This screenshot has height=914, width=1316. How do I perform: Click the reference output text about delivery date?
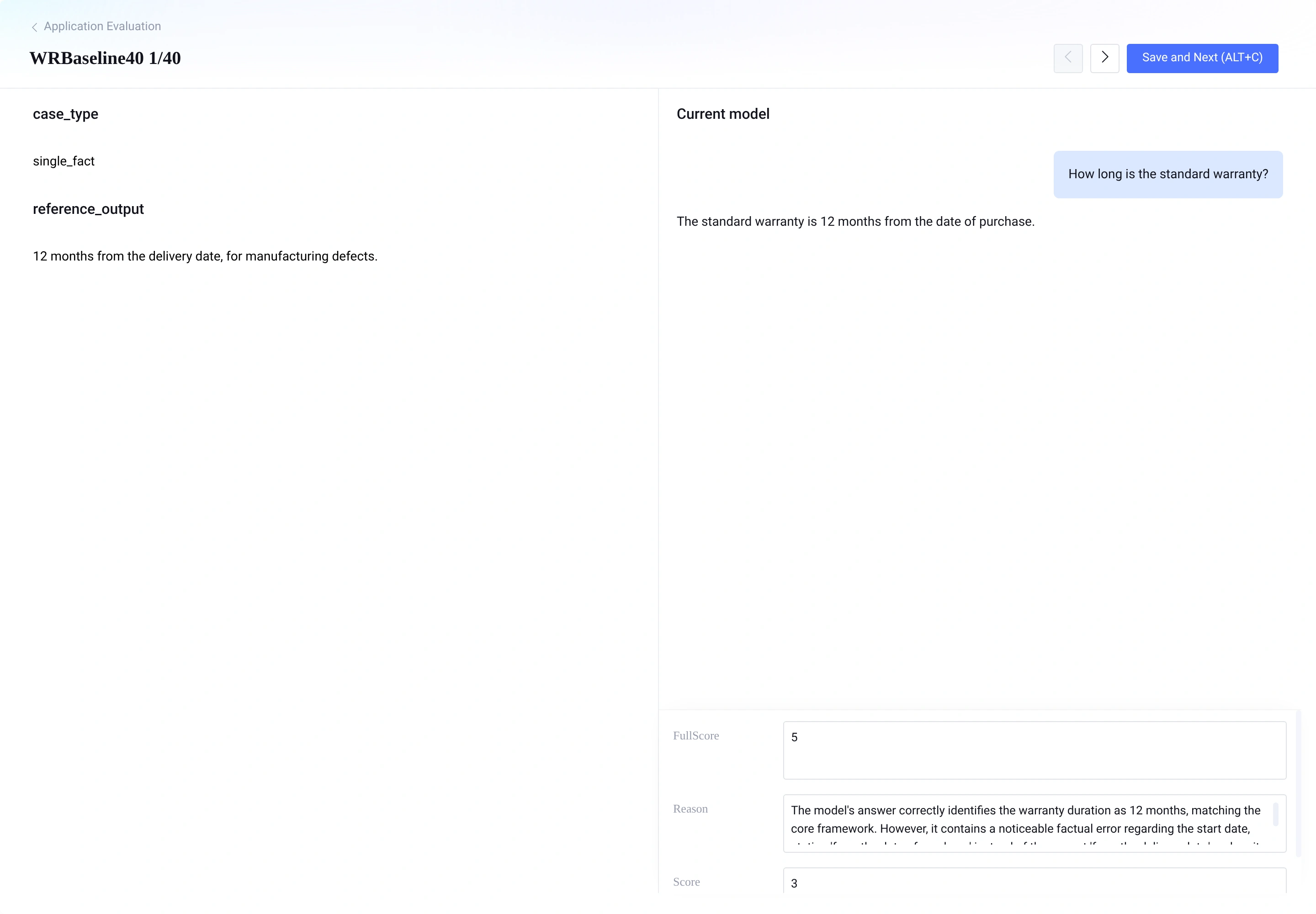coord(205,256)
